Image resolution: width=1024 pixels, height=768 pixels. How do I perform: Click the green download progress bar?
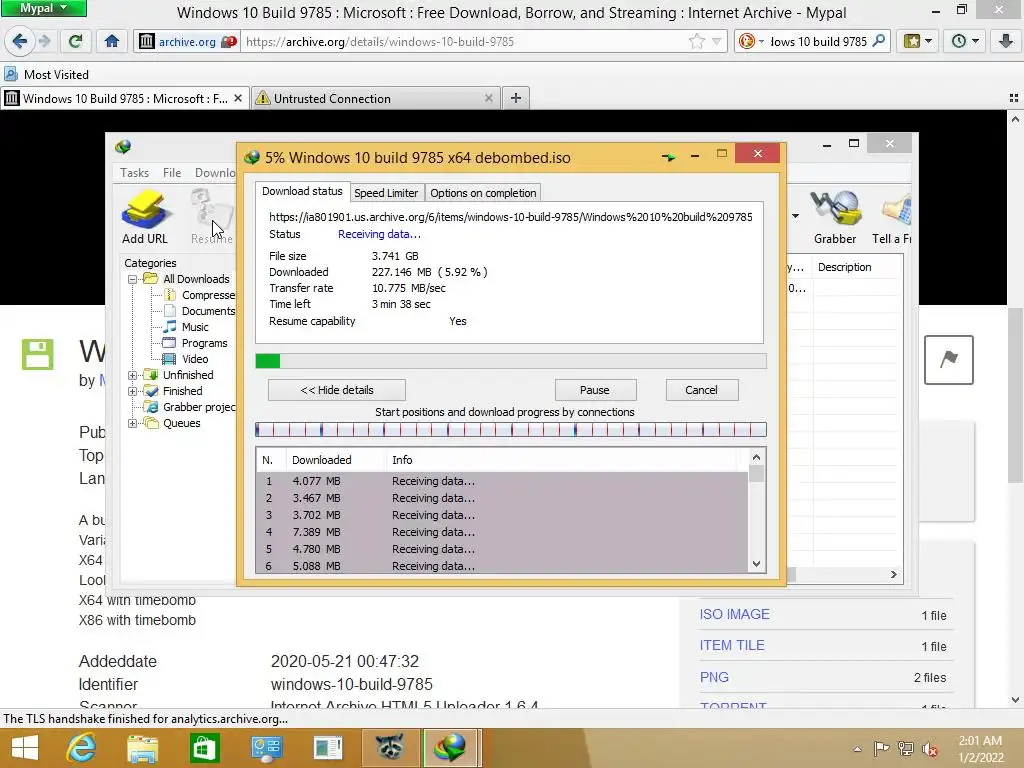[x=511, y=361]
